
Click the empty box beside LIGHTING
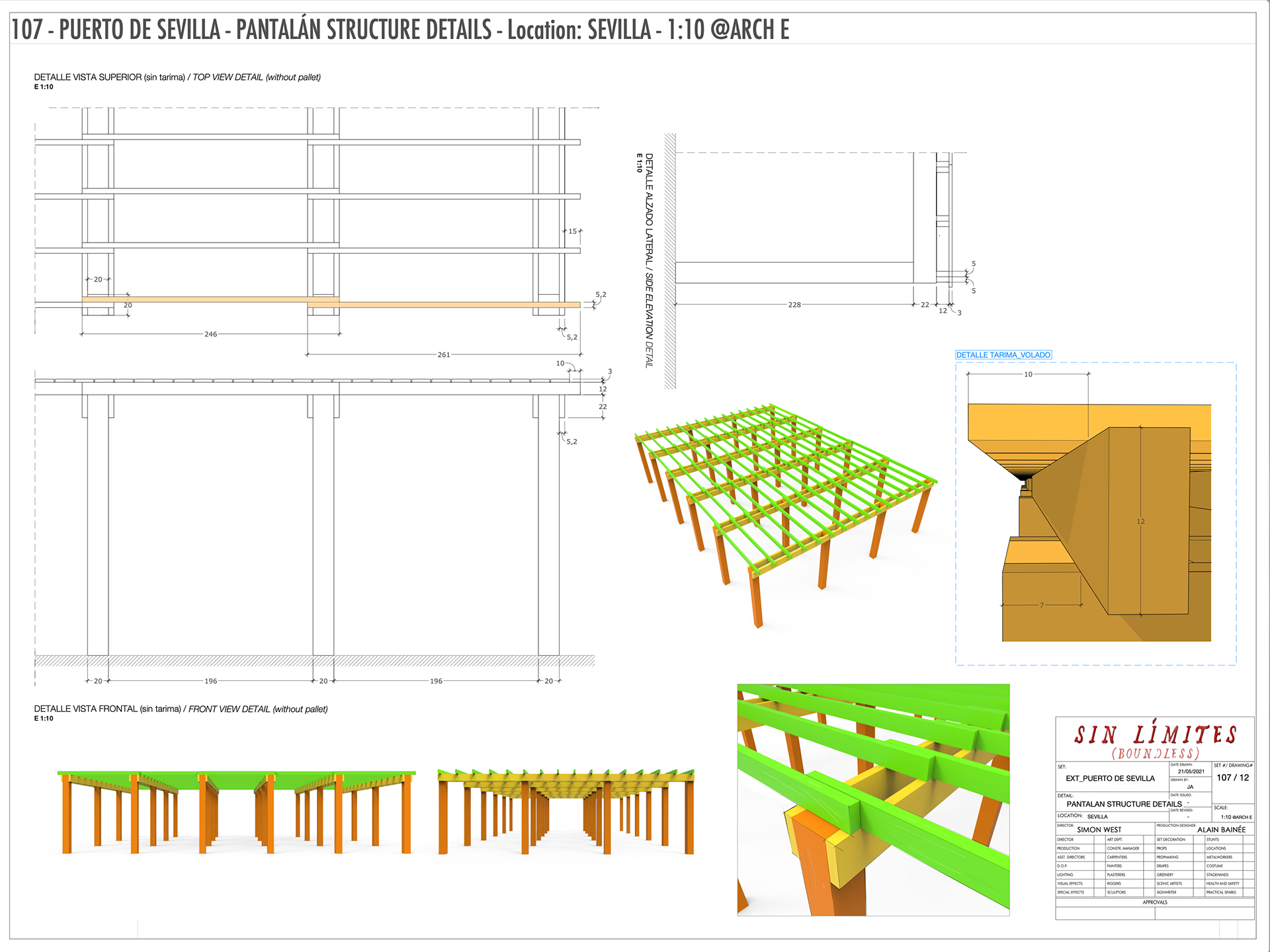point(1100,875)
